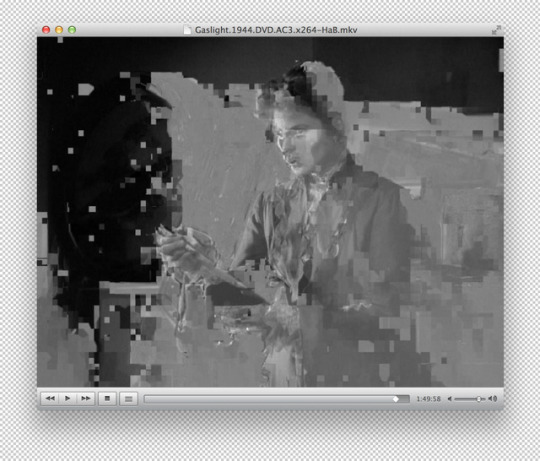Zoom the window with the green button
Screen dimensions: 540x461
coord(72,30)
